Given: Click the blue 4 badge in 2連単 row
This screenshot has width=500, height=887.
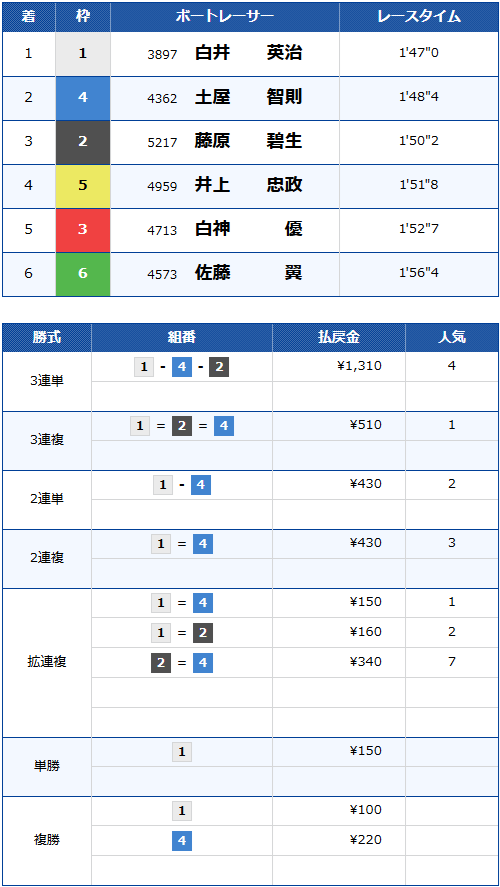Looking at the screenshot, I should (x=201, y=485).
